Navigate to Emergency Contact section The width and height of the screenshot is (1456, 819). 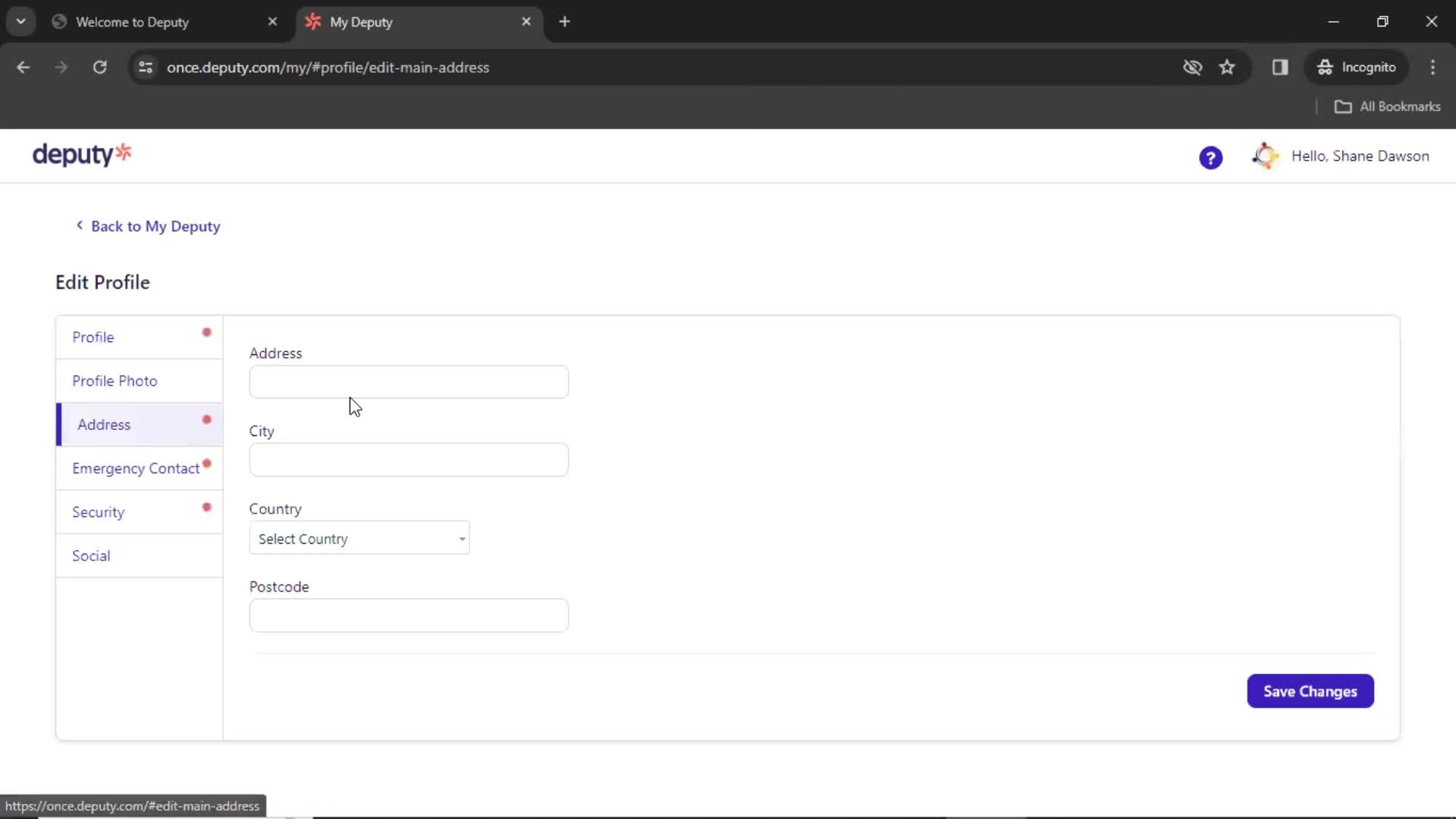tap(136, 468)
